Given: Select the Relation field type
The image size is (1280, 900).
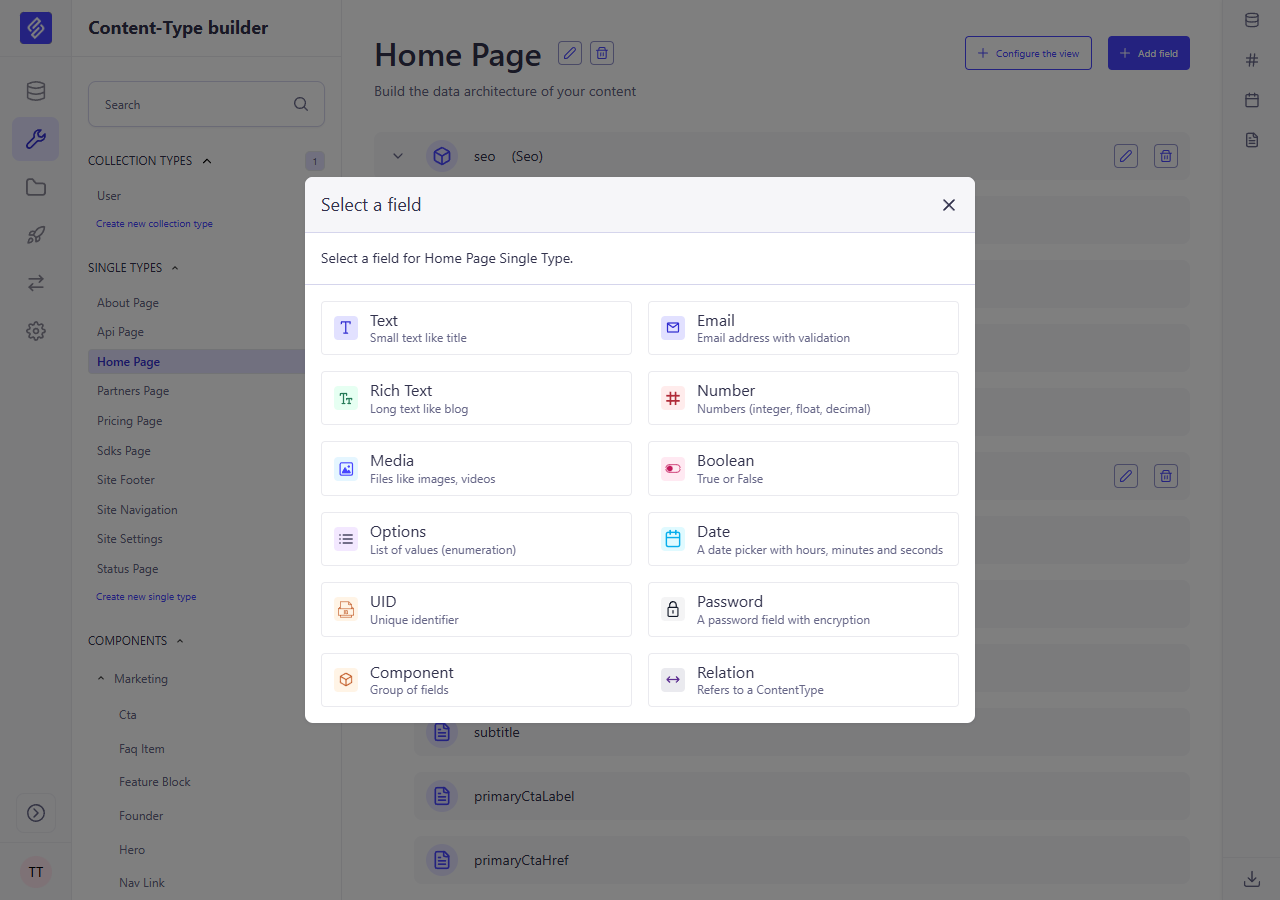Looking at the screenshot, I should [x=803, y=680].
